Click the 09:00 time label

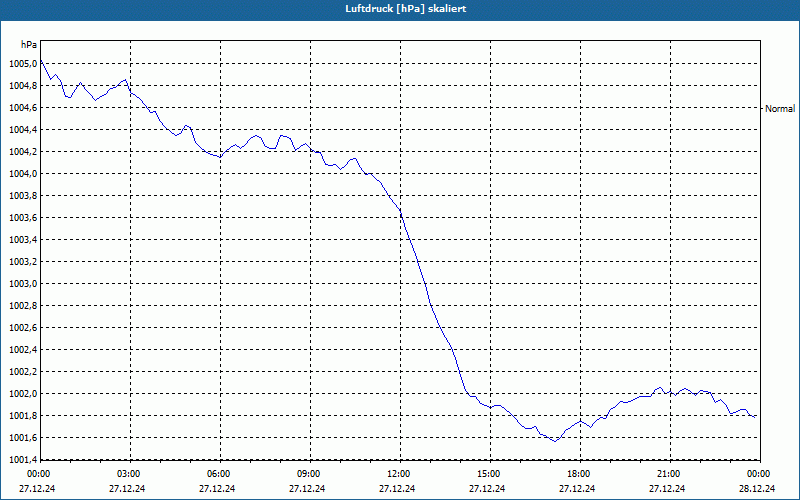[x=309, y=474]
